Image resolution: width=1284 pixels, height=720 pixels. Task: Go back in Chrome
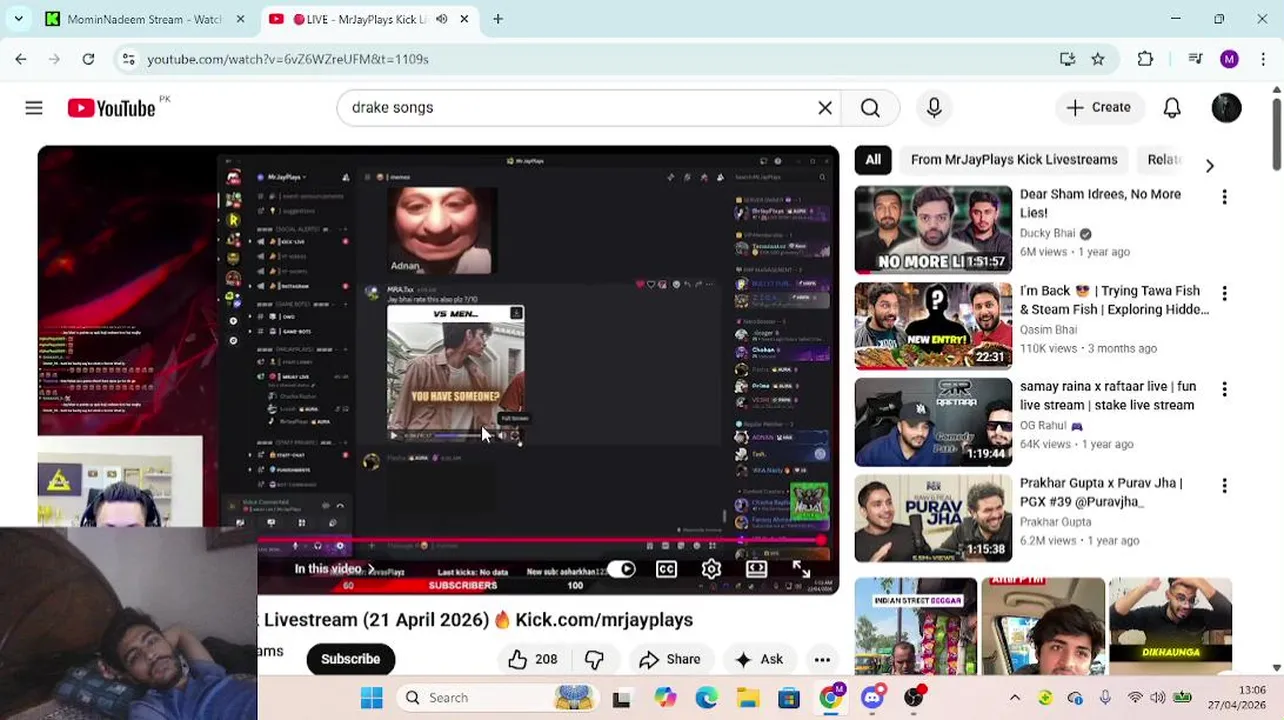pos(21,59)
